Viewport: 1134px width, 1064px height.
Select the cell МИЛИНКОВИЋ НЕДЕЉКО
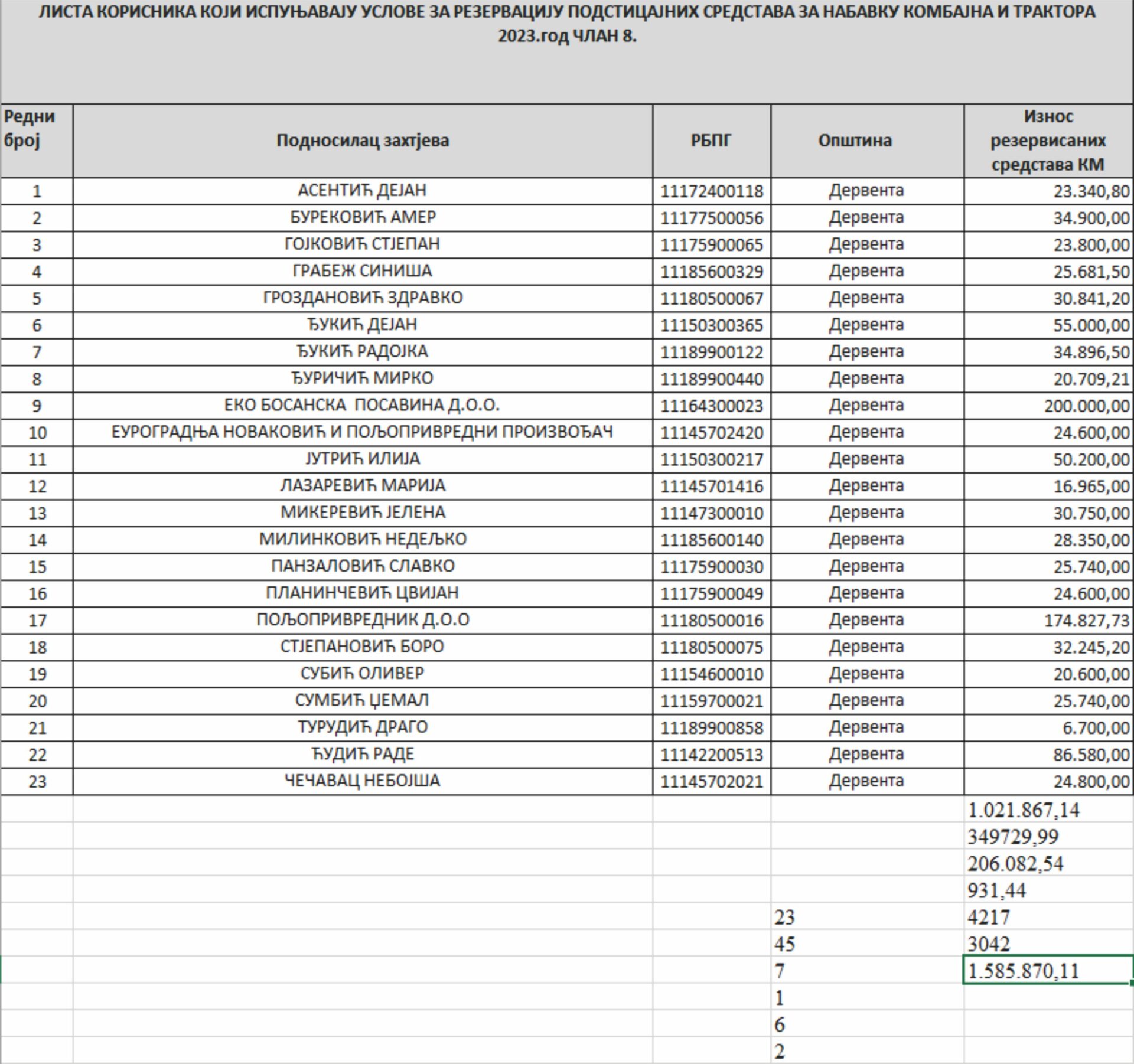(x=363, y=540)
